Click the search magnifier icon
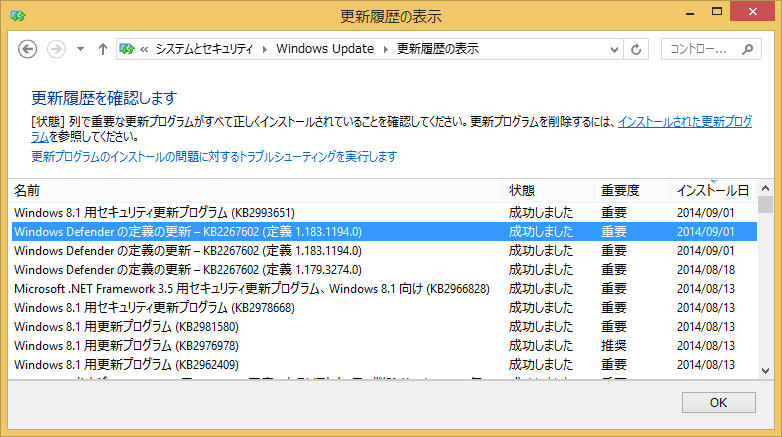Screen dimensions: 782x437 coord(747,49)
